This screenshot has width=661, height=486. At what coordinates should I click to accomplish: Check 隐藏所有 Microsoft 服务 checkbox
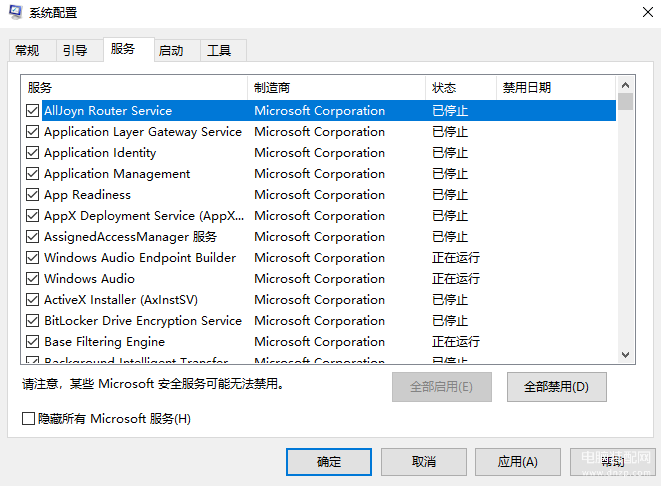28,419
